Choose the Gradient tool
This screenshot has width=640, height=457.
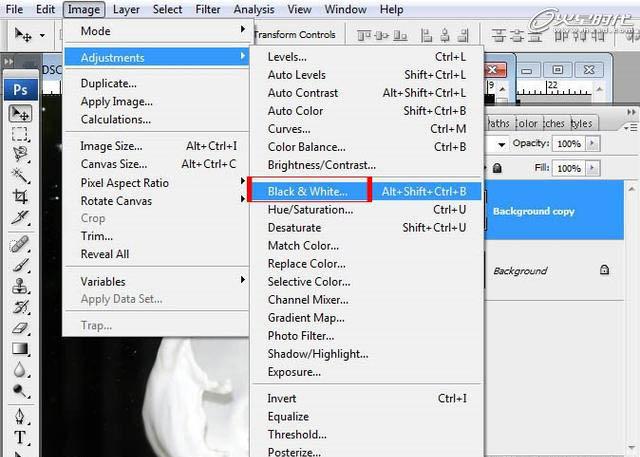click(x=20, y=349)
